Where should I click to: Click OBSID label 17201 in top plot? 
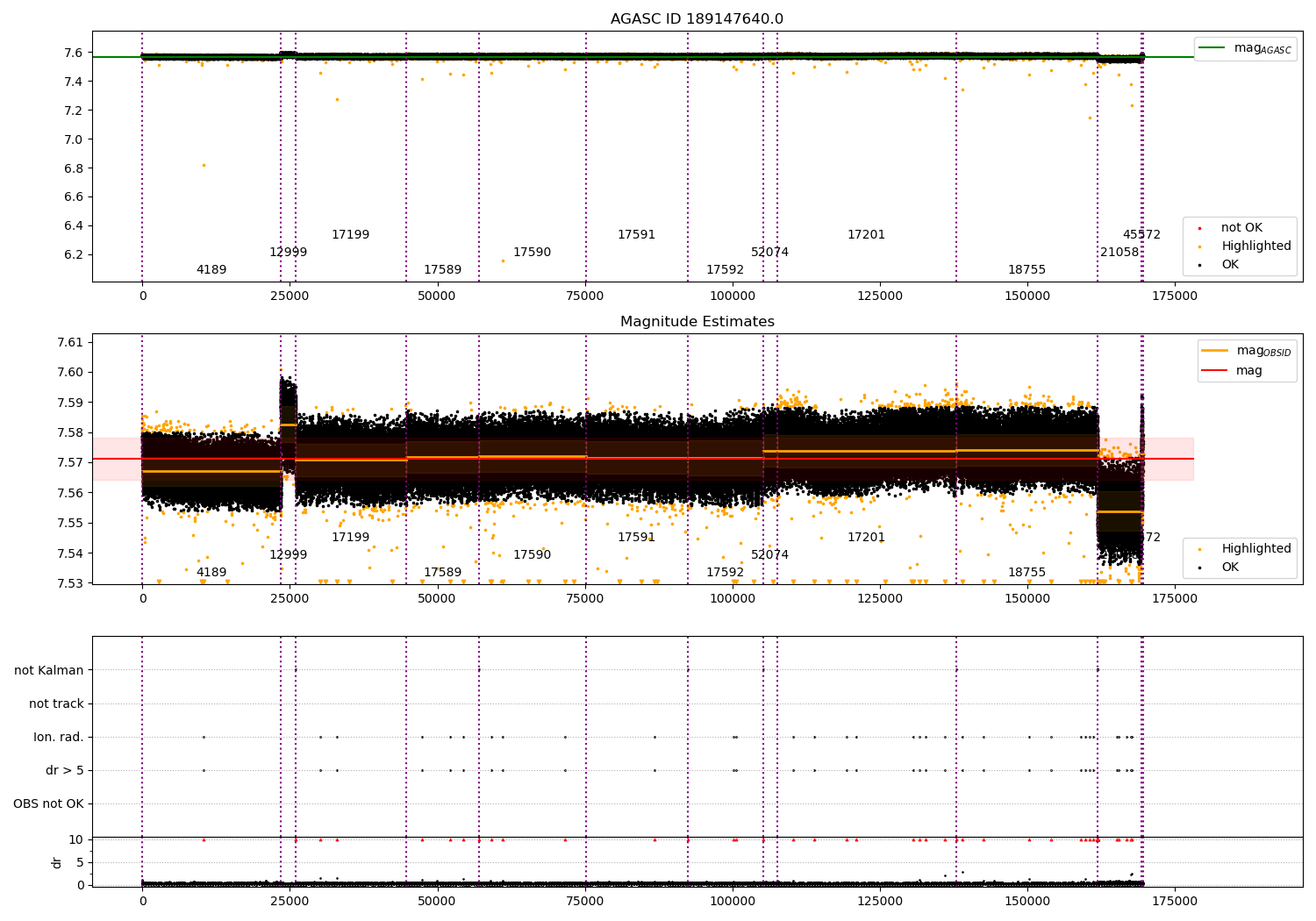coord(866,235)
